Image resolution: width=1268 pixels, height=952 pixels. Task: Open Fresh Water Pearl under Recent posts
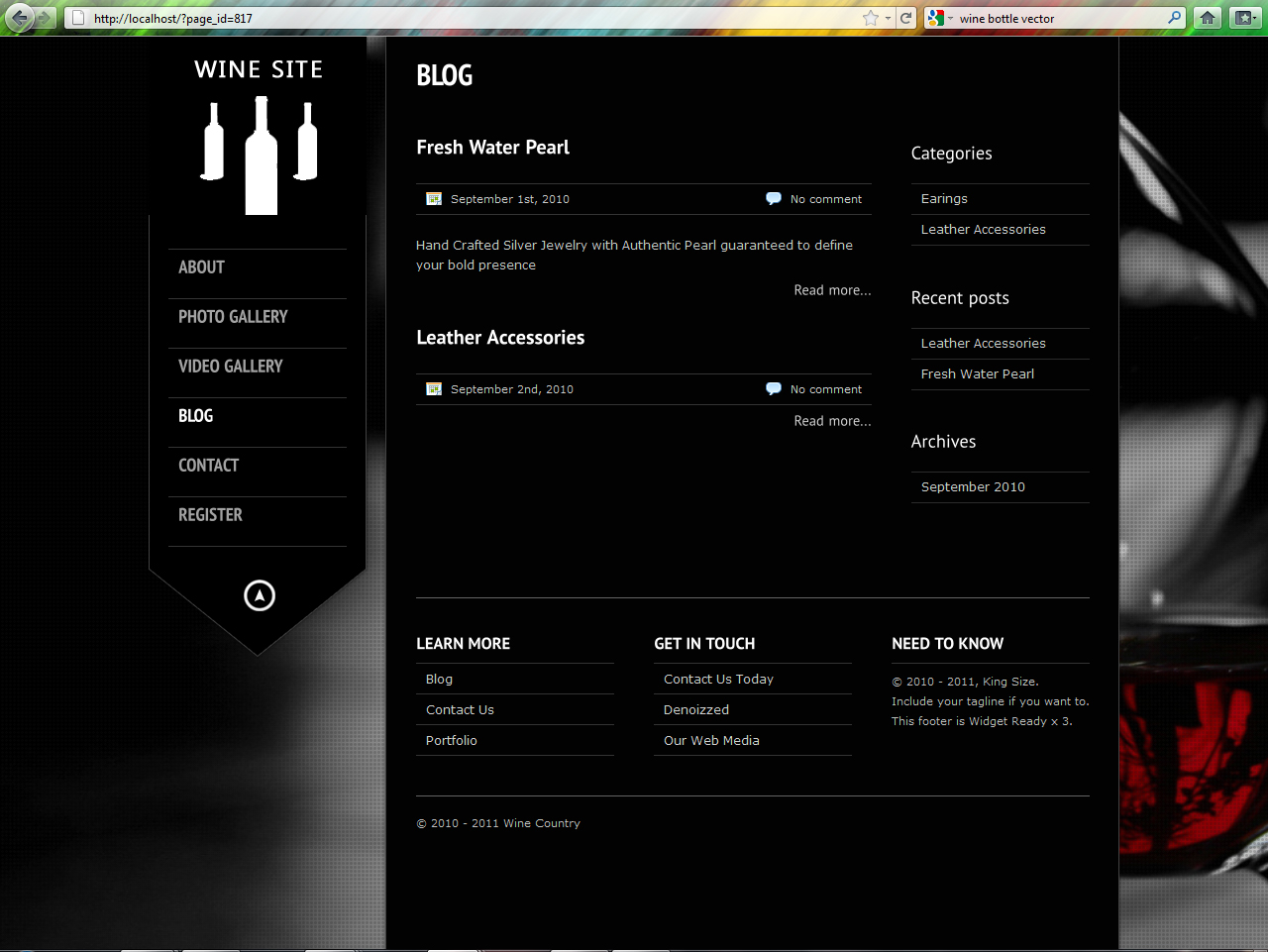tap(978, 374)
